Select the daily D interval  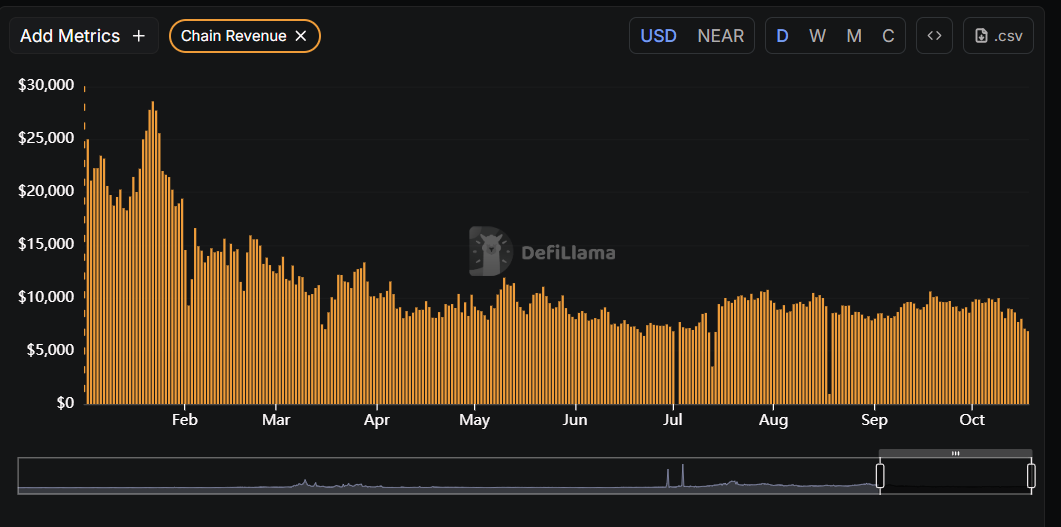click(782, 36)
